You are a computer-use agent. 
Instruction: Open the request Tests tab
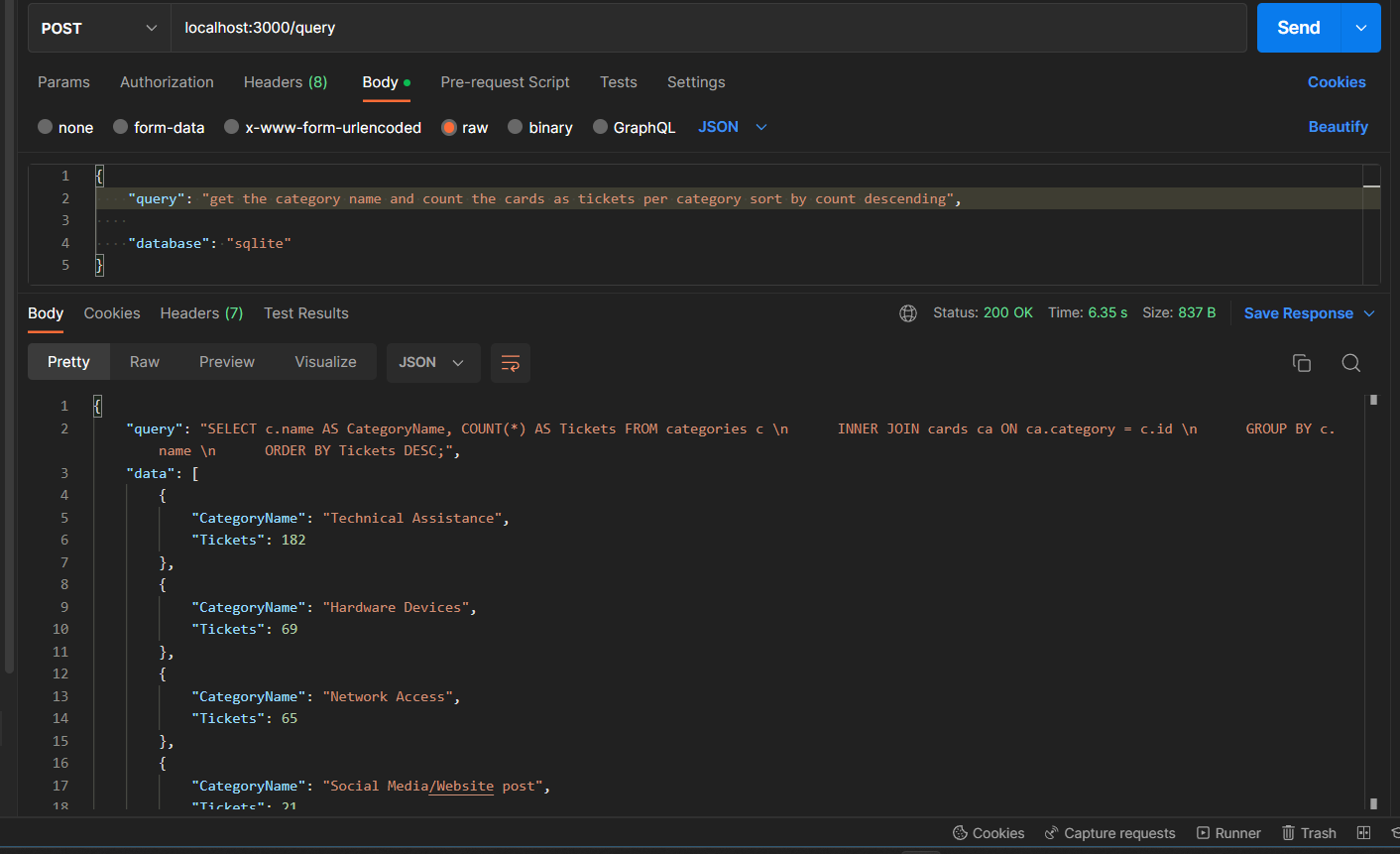tap(619, 82)
